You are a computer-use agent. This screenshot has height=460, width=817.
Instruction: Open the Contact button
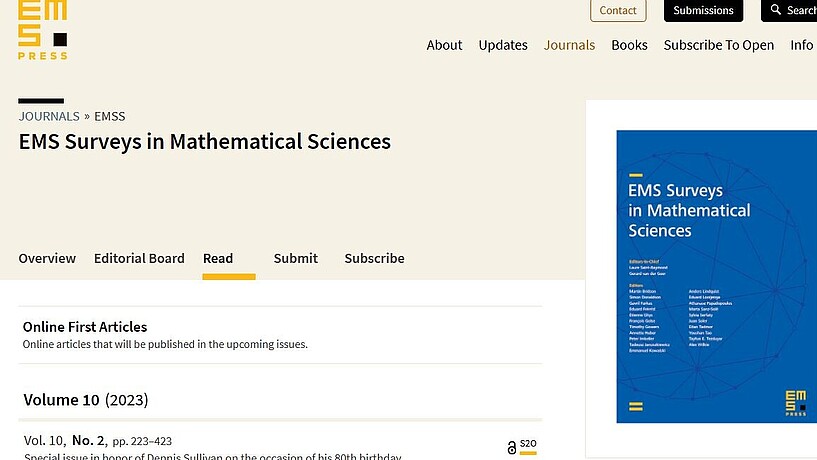(618, 10)
